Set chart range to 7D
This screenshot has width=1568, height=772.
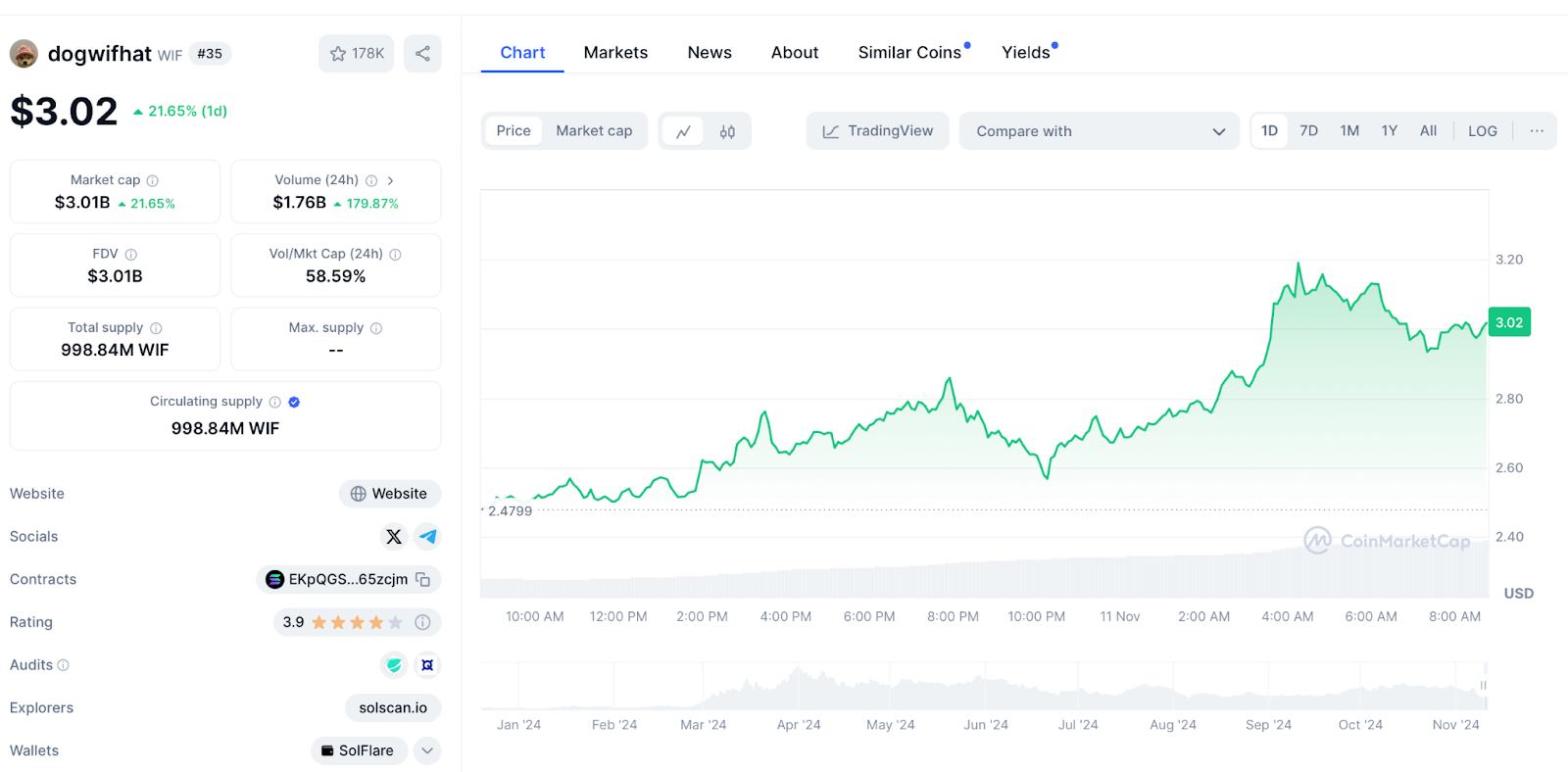click(1309, 131)
